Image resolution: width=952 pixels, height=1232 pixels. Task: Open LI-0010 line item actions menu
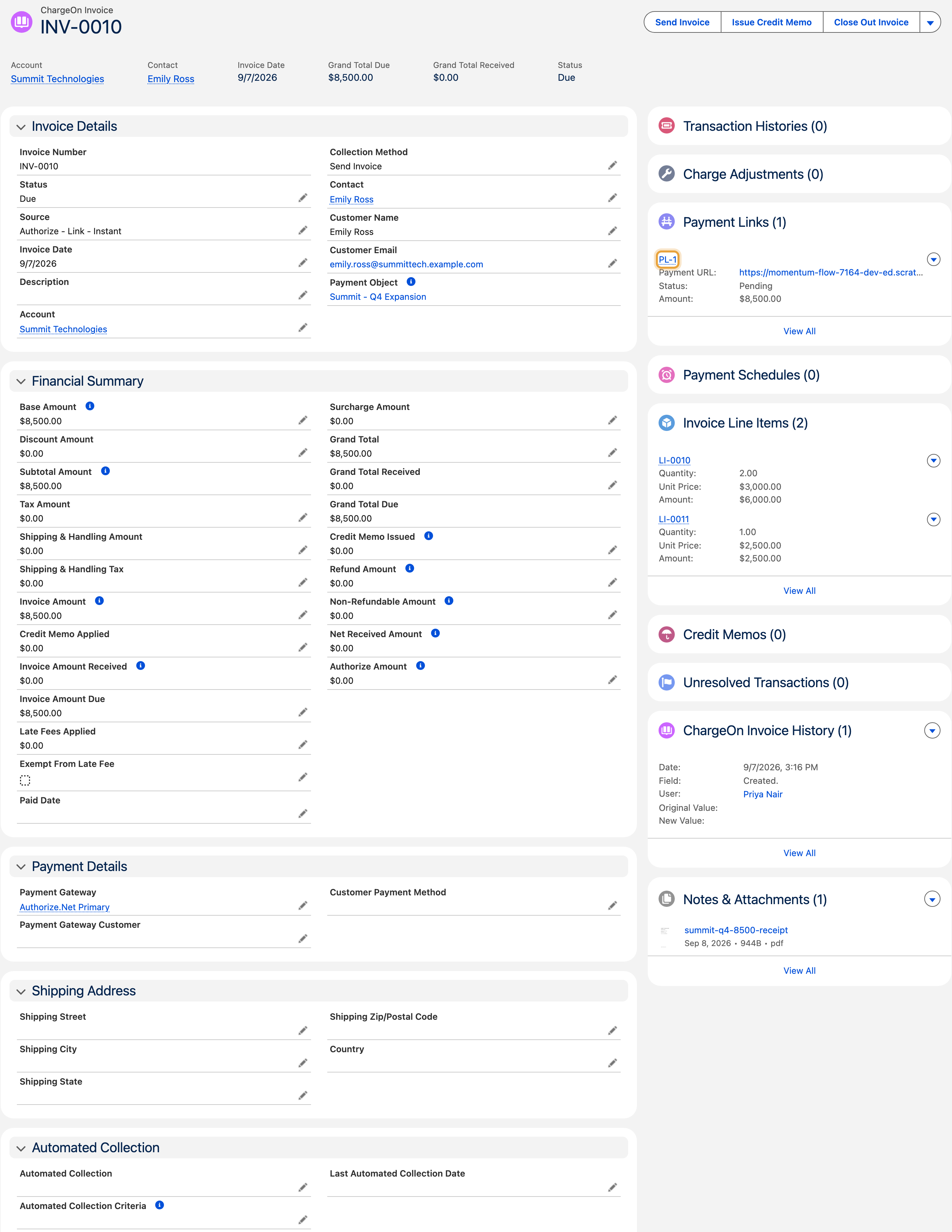point(934,461)
